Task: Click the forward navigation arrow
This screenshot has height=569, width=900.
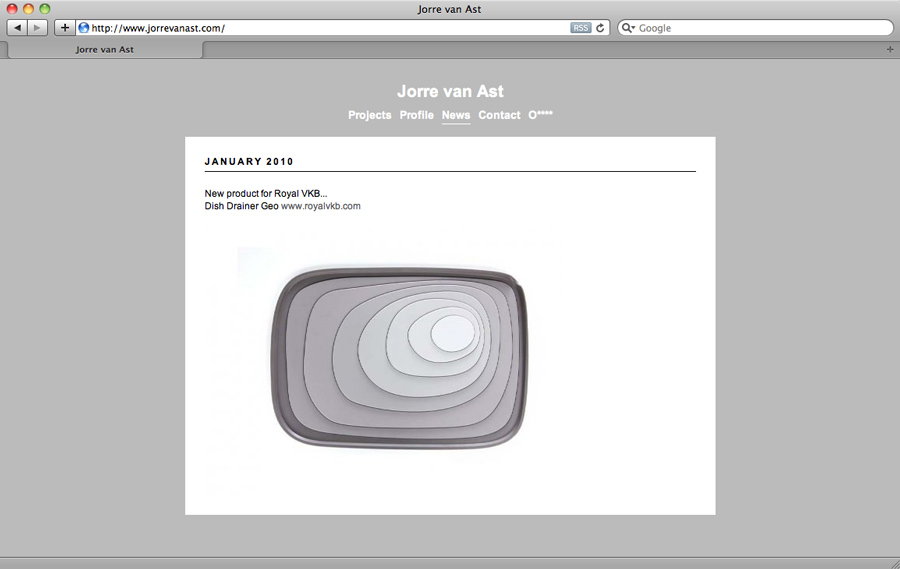Action: [37, 28]
